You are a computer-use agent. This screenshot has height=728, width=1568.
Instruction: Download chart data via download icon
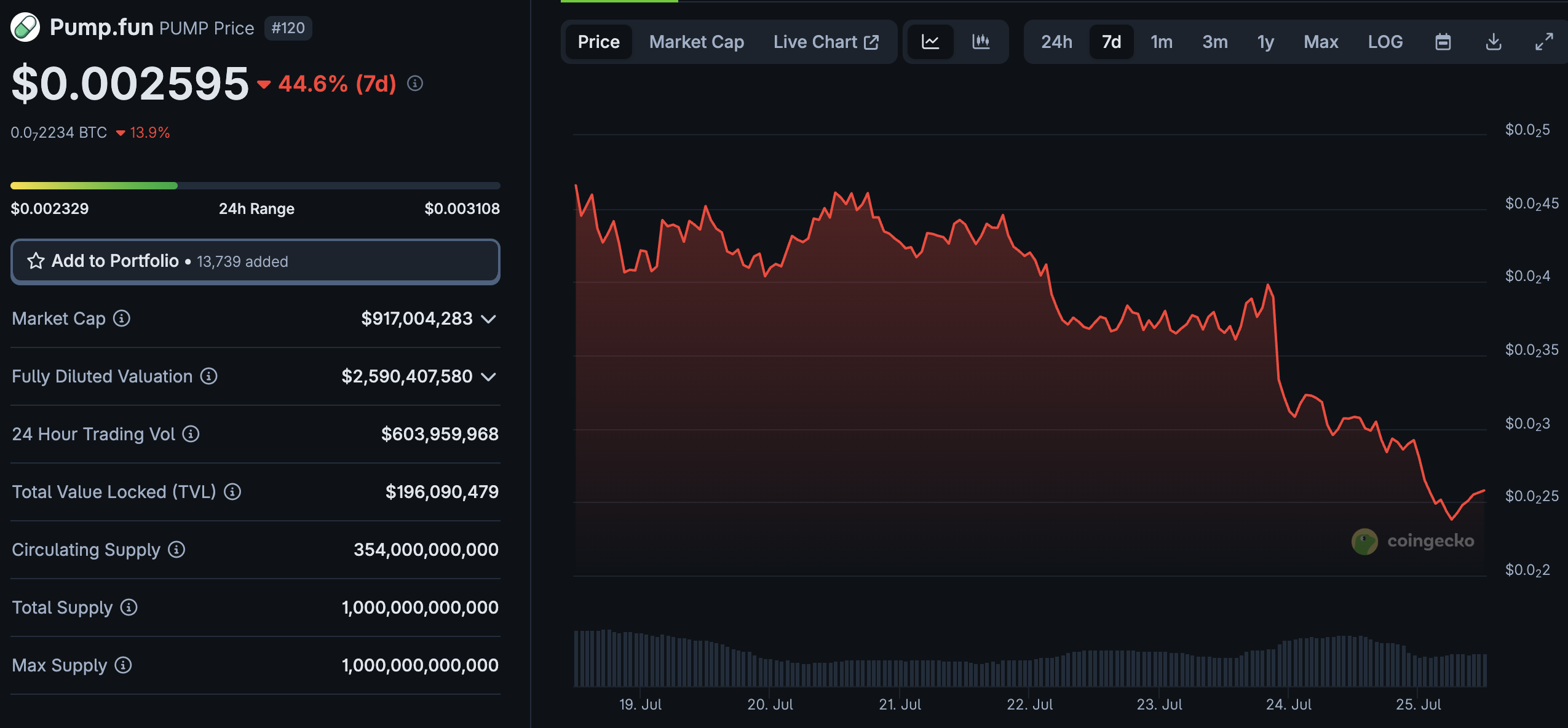pos(1494,42)
